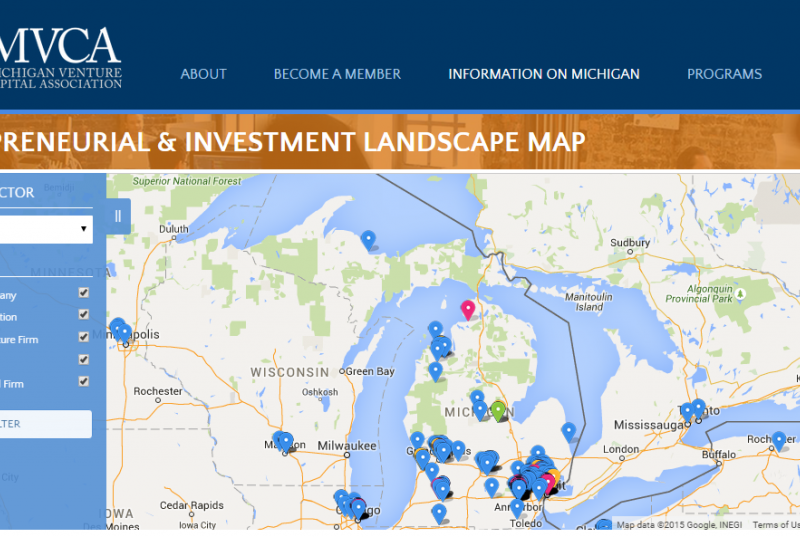Click the Terms of Use map link
Viewport: 800px width, 537px height.
coord(776,524)
